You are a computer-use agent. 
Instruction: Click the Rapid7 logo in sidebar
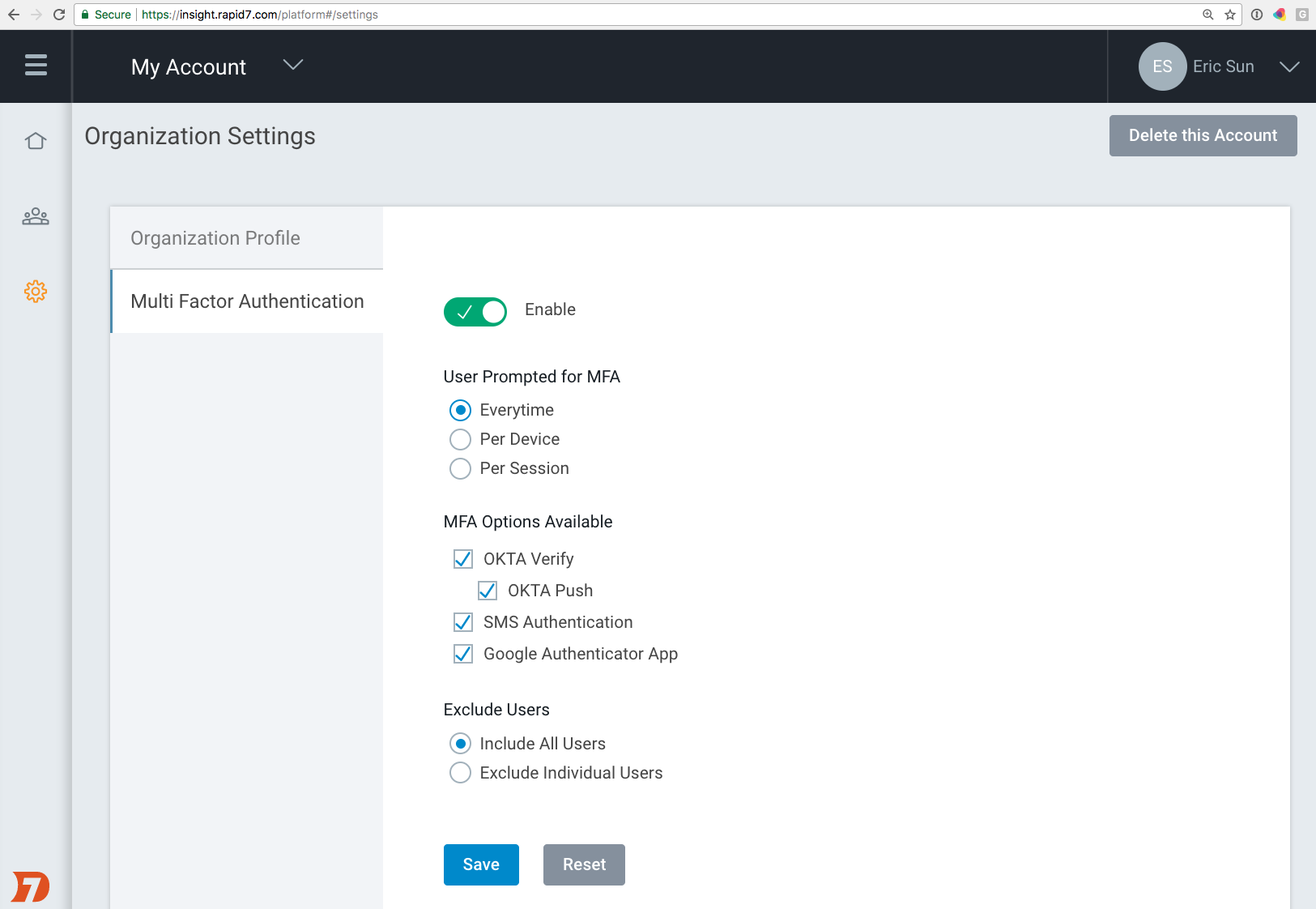(x=31, y=886)
